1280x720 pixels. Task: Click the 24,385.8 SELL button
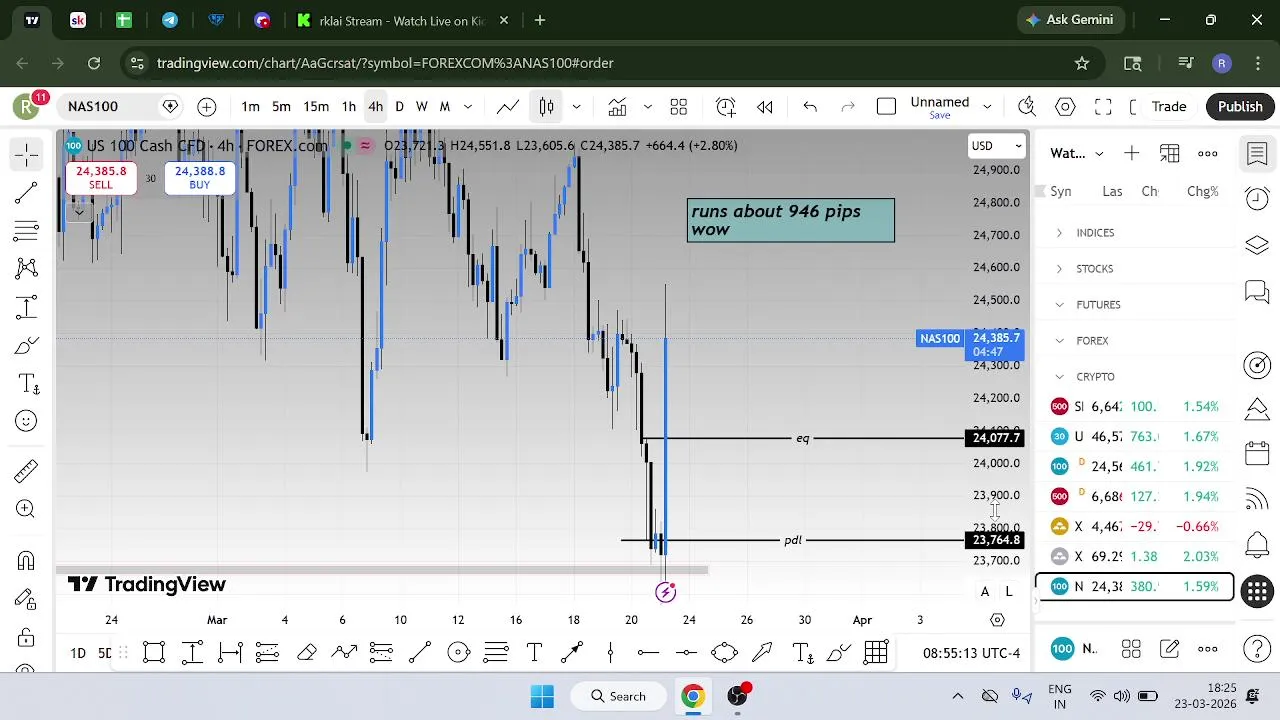pyautogui.click(x=101, y=177)
